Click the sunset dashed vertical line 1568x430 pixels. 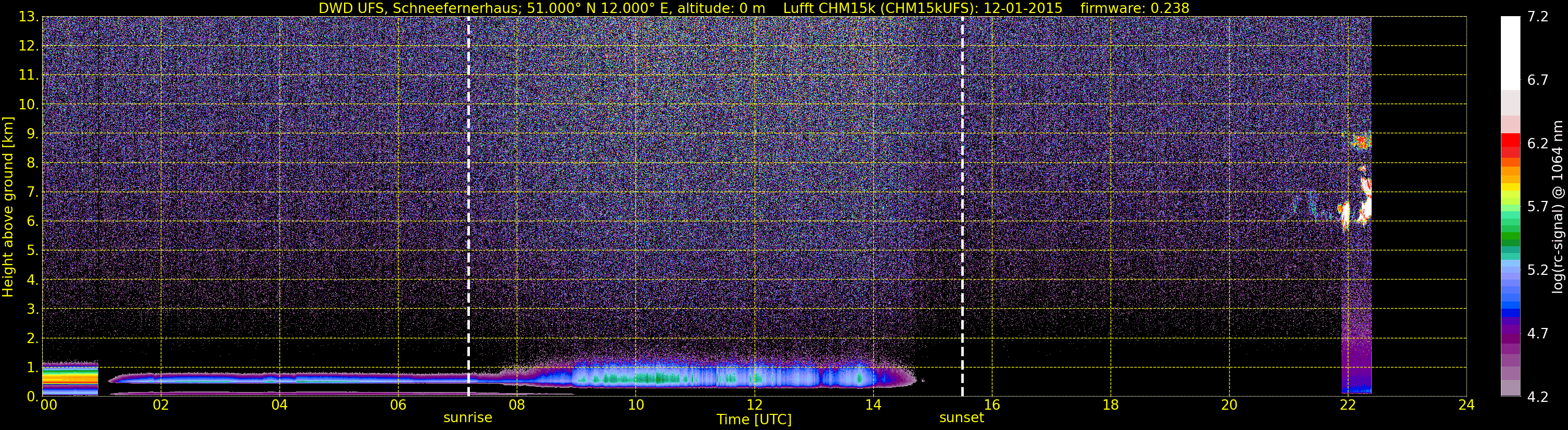(962, 207)
